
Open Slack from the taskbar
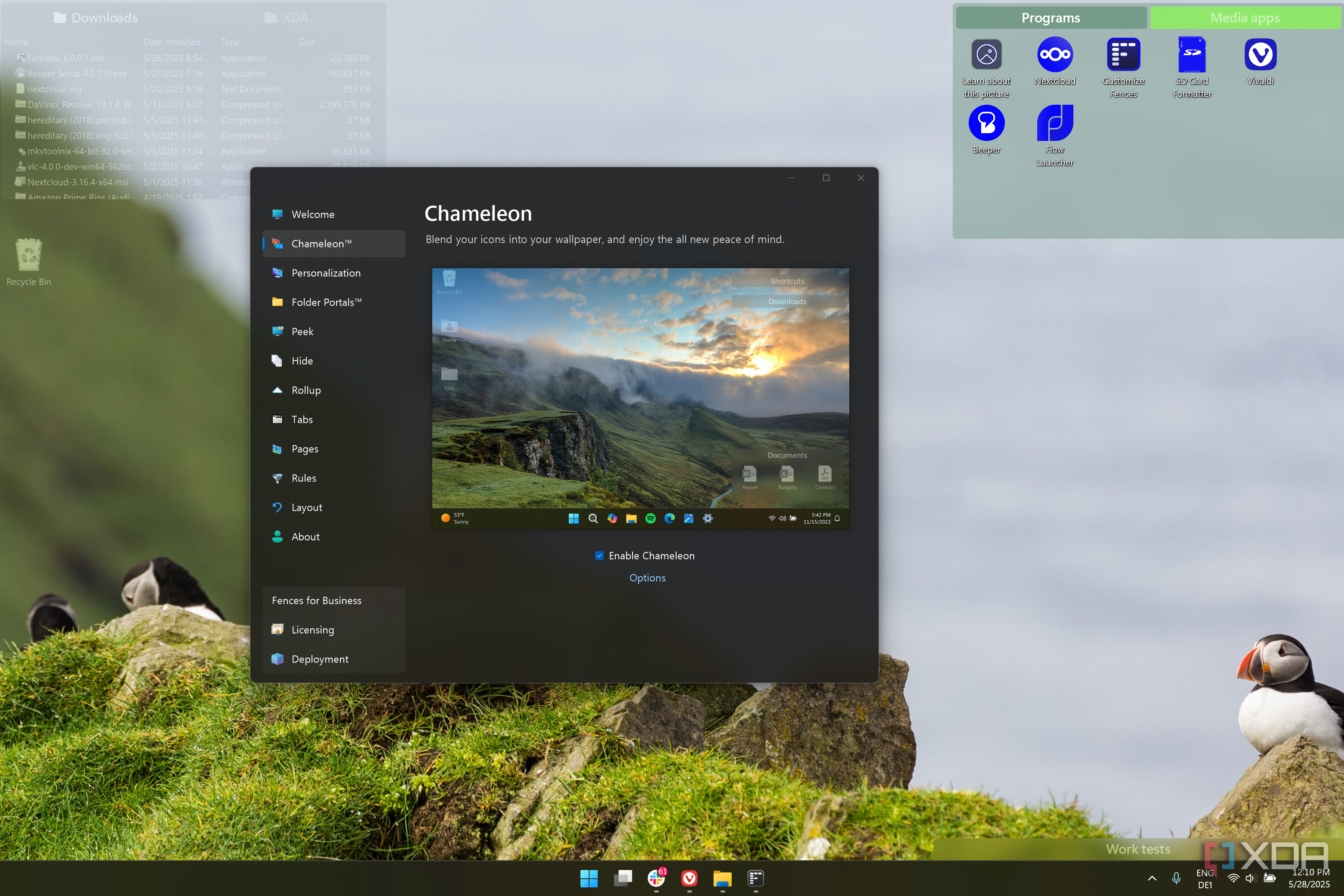click(x=656, y=878)
